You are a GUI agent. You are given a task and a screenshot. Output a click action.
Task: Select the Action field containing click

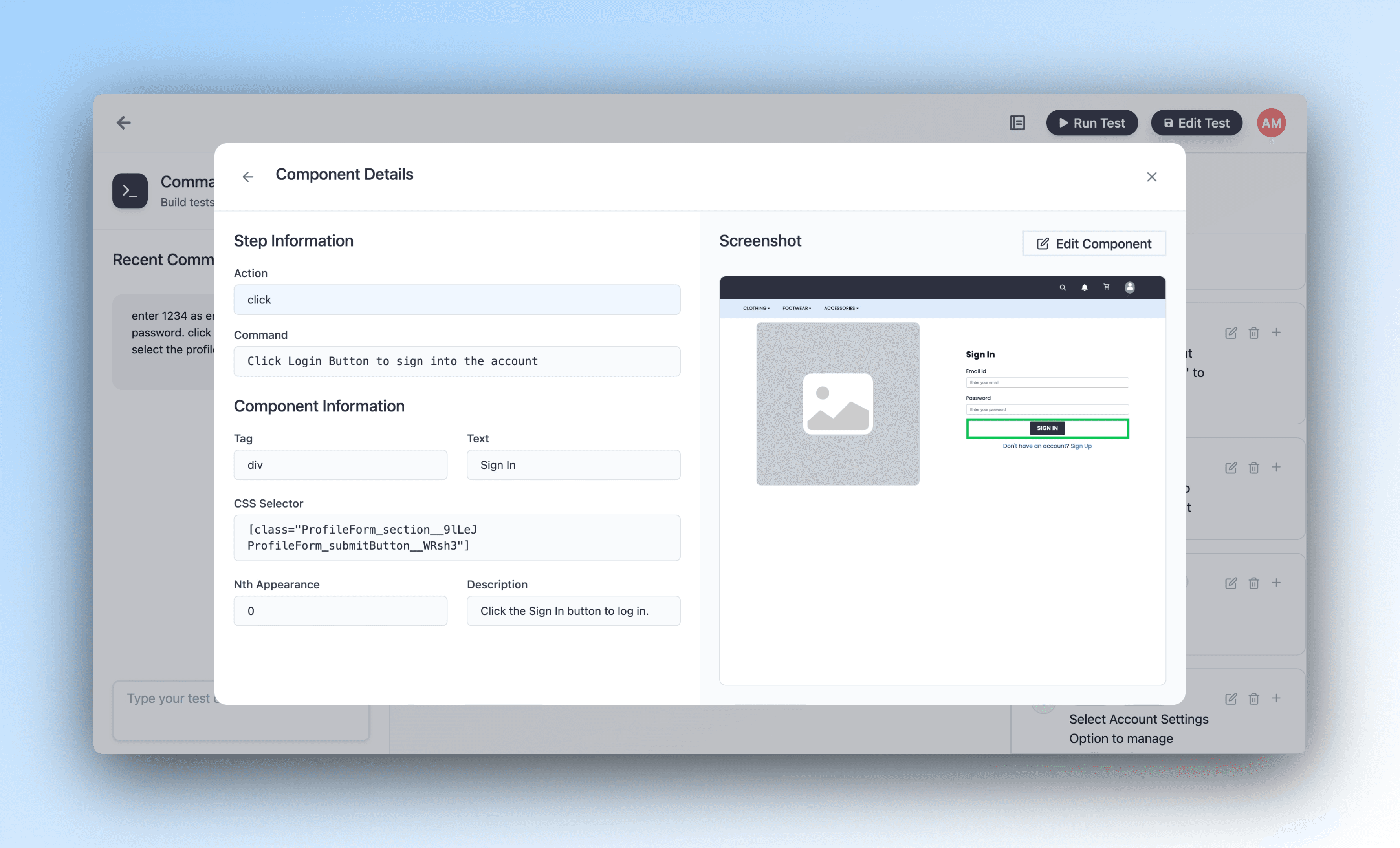[x=457, y=299]
